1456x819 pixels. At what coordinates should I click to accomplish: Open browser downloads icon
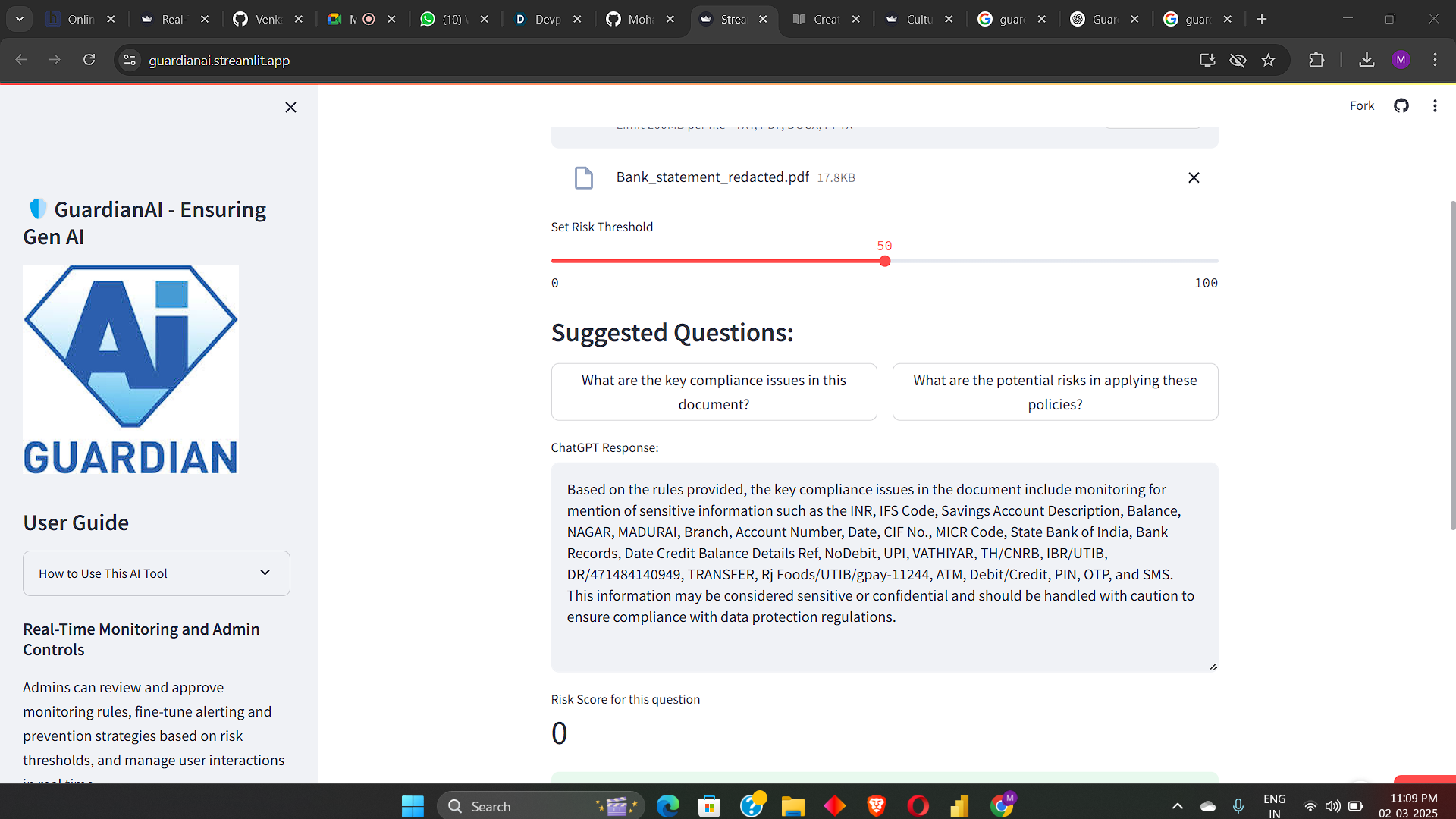tap(1367, 60)
